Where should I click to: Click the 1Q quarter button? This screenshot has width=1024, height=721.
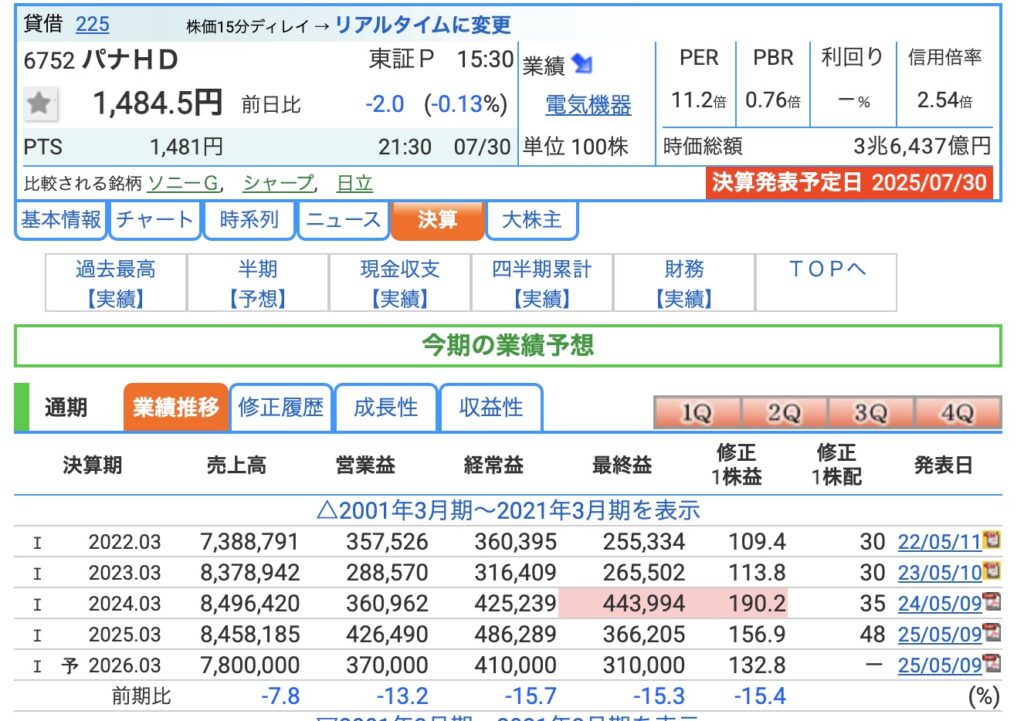point(697,412)
